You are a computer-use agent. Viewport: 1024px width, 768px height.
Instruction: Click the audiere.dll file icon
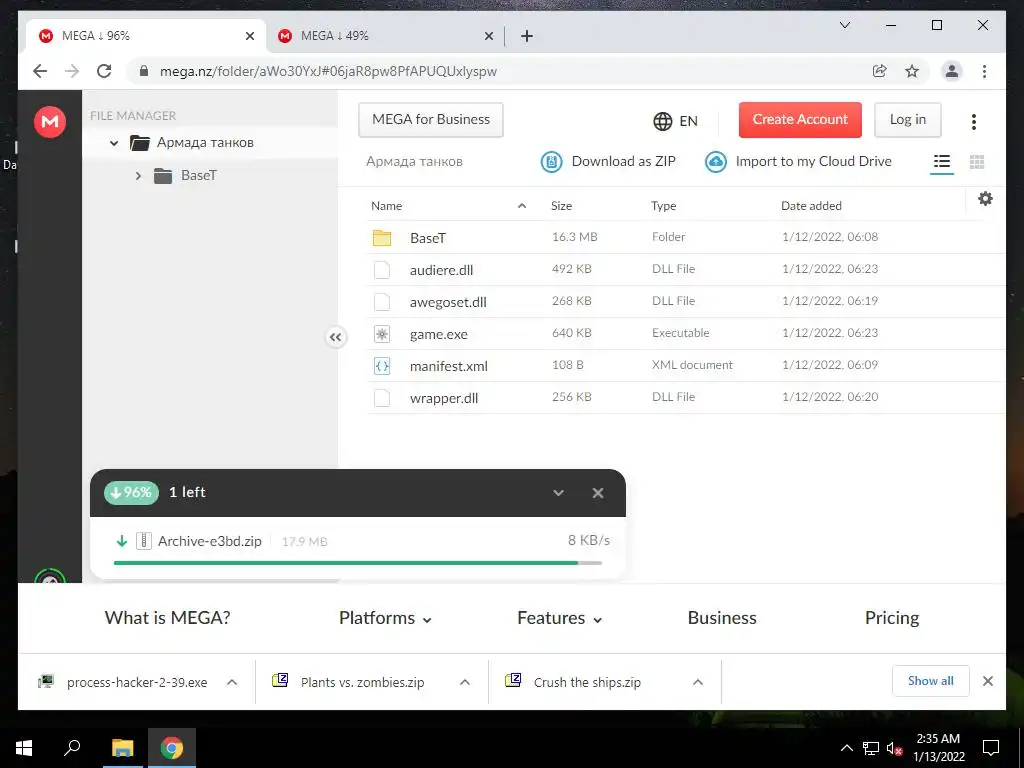(x=382, y=270)
